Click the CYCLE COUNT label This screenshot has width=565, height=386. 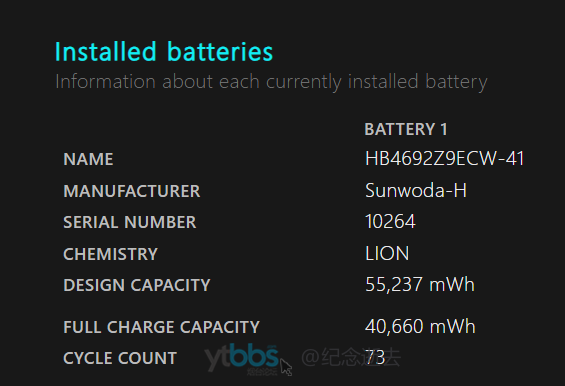coord(120,358)
